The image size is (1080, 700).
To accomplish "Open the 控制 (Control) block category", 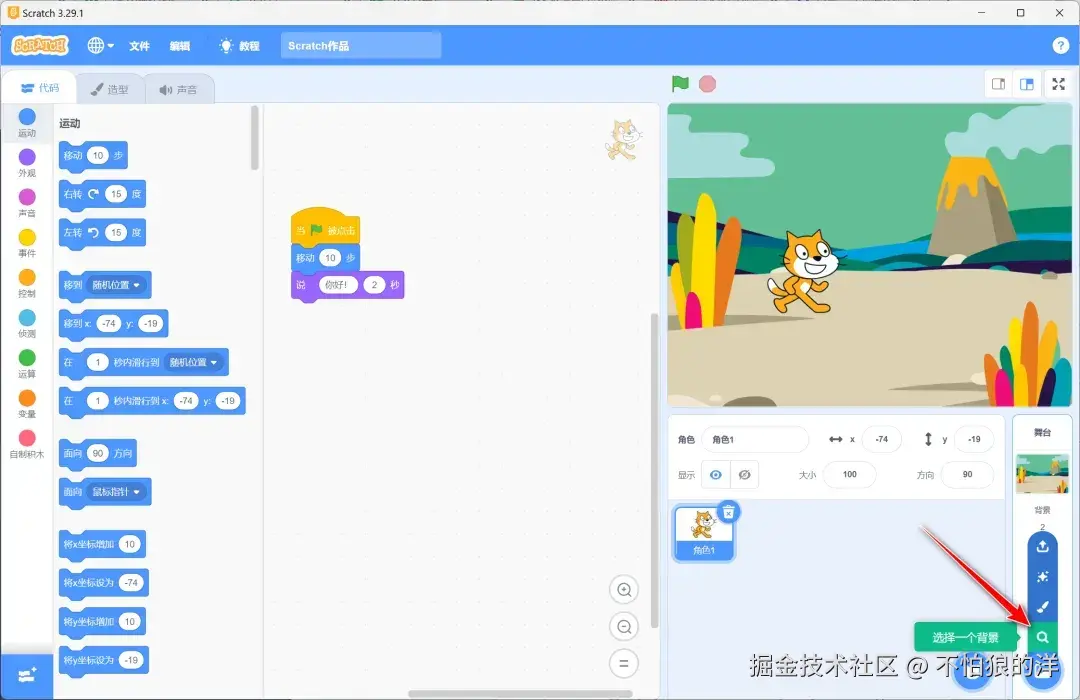I will 27,275.
